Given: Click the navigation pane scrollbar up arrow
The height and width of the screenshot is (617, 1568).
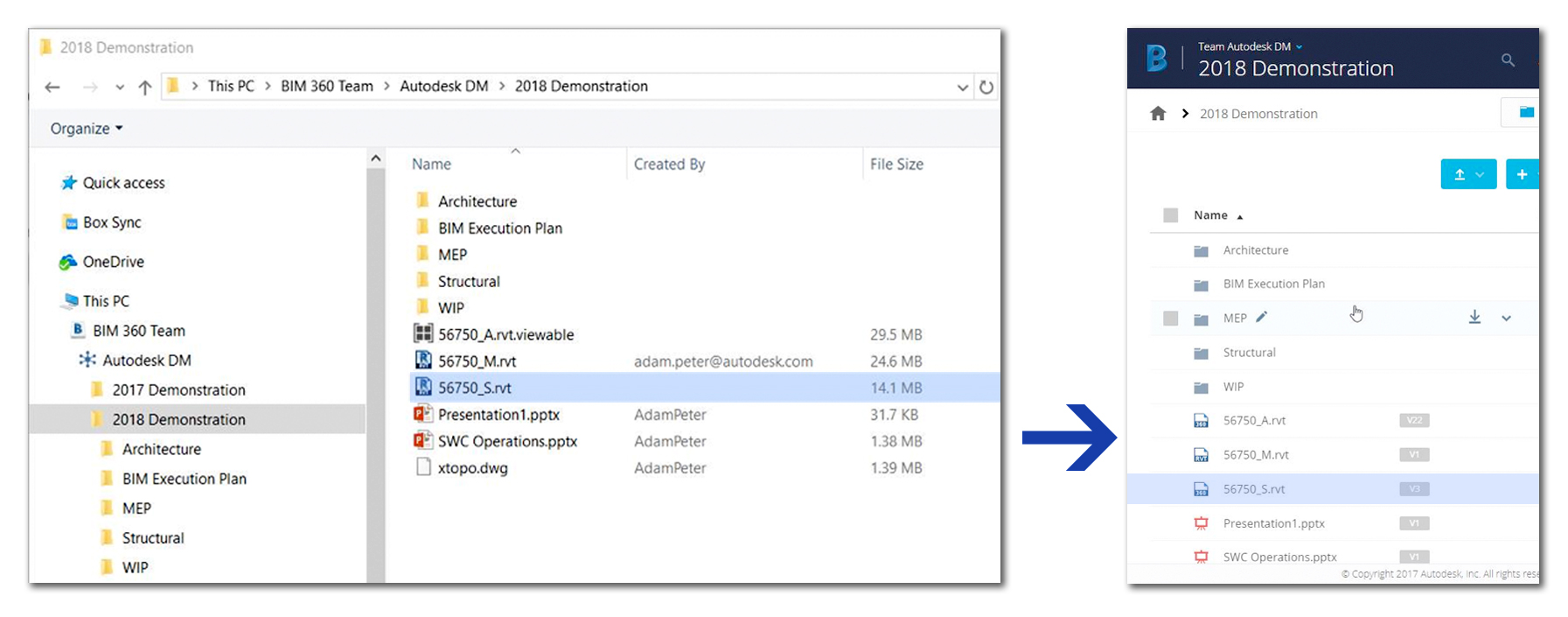Looking at the screenshot, I should [375, 158].
